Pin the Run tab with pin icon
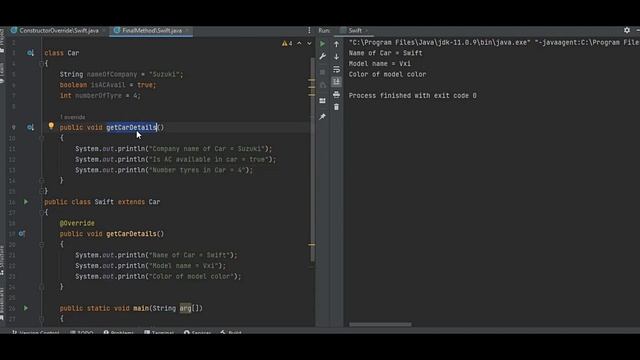The width and height of the screenshot is (640, 360). click(322, 117)
